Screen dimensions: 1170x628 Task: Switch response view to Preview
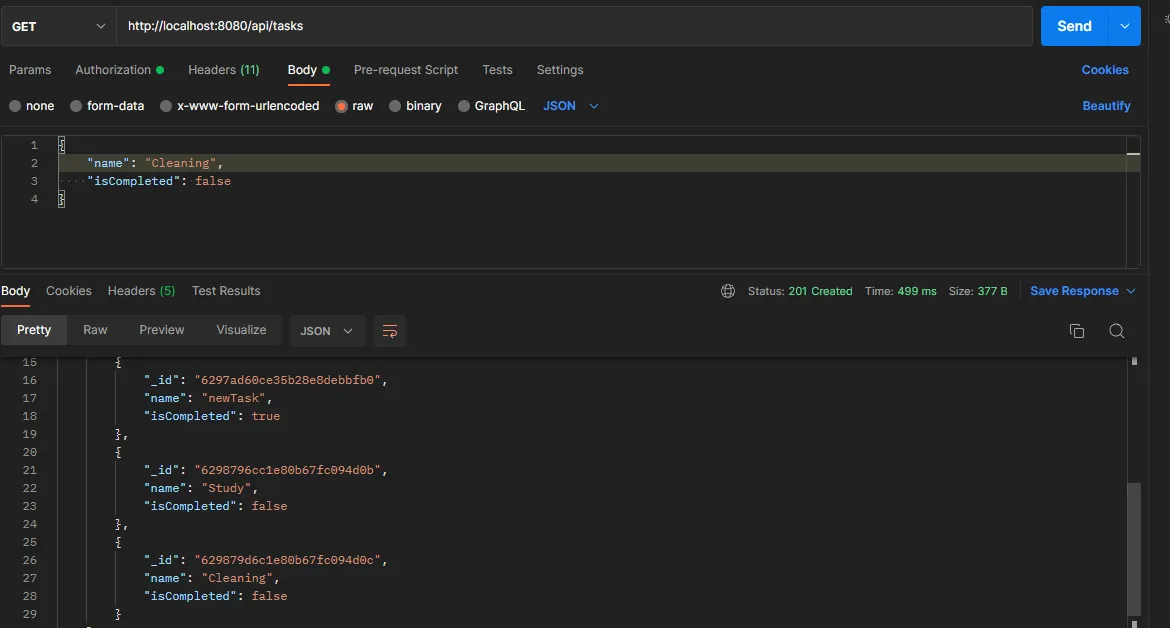161,330
